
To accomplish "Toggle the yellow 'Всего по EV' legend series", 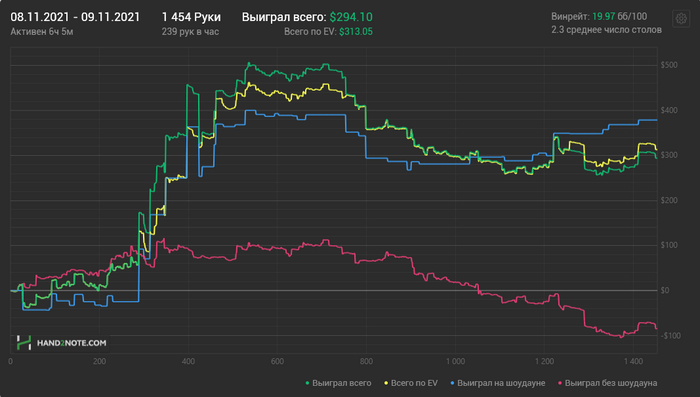I will click(x=411, y=383).
